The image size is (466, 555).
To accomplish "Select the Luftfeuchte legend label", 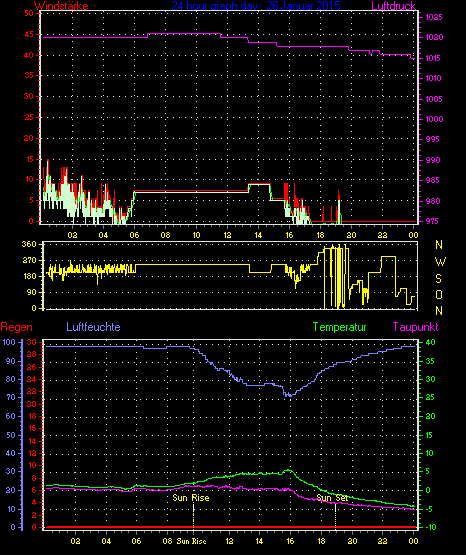I will (93, 327).
